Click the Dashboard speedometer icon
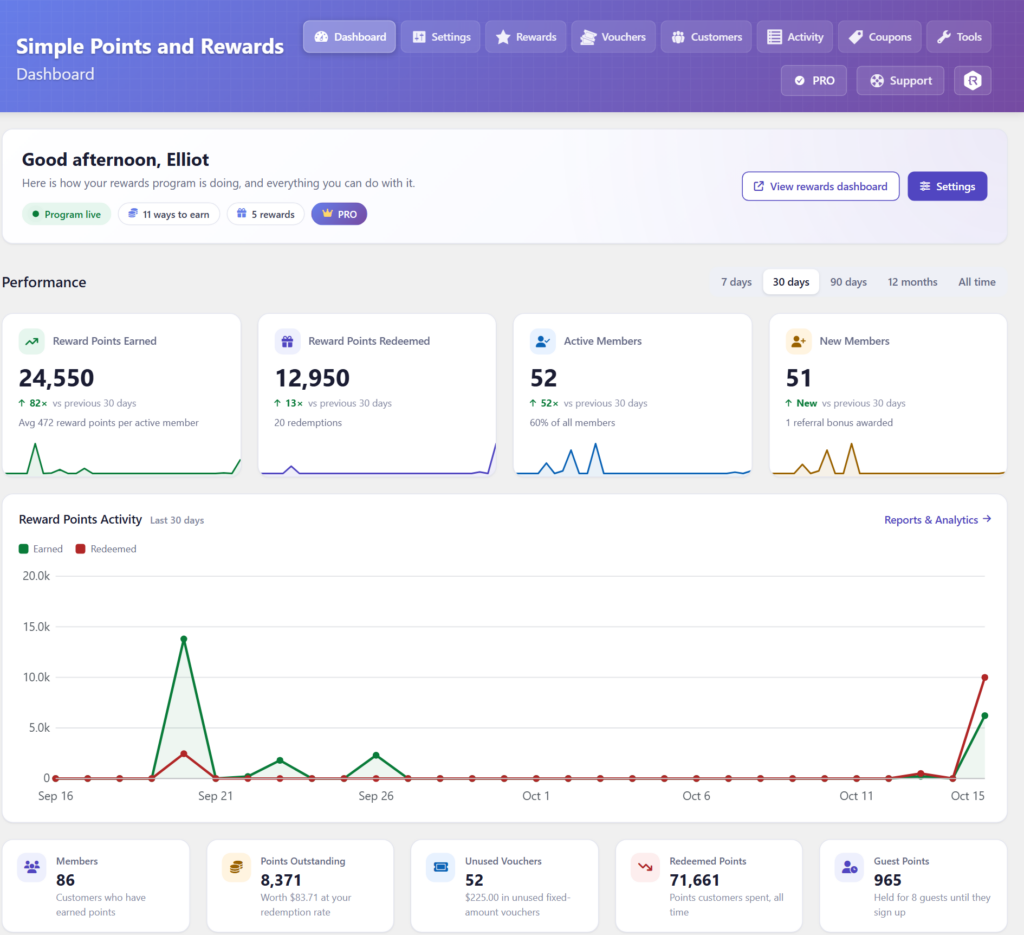Image resolution: width=1024 pixels, height=935 pixels. pos(321,37)
